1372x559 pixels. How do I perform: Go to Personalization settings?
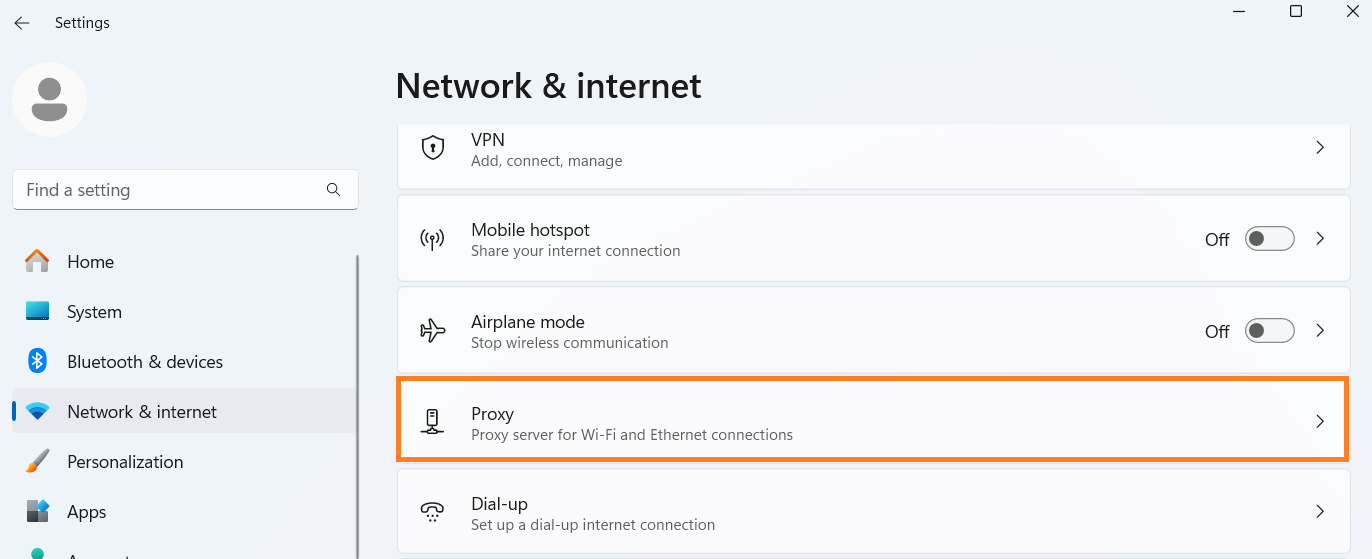(x=124, y=462)
